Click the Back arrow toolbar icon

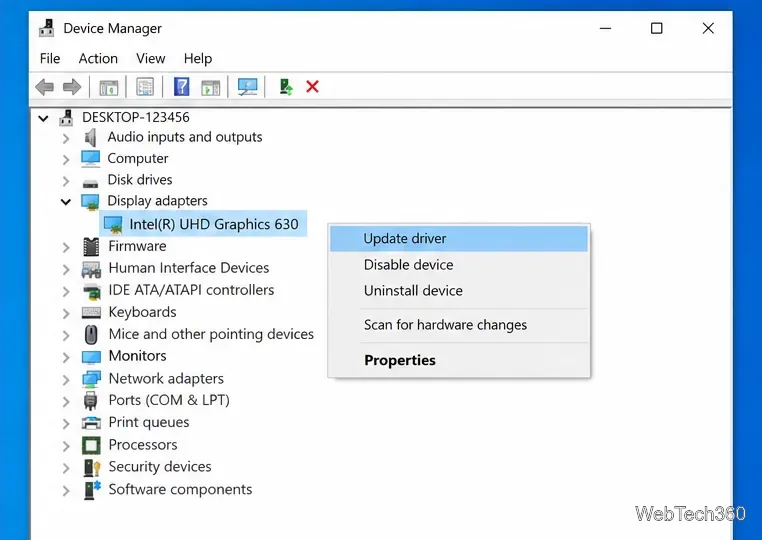tap(45, 87)
